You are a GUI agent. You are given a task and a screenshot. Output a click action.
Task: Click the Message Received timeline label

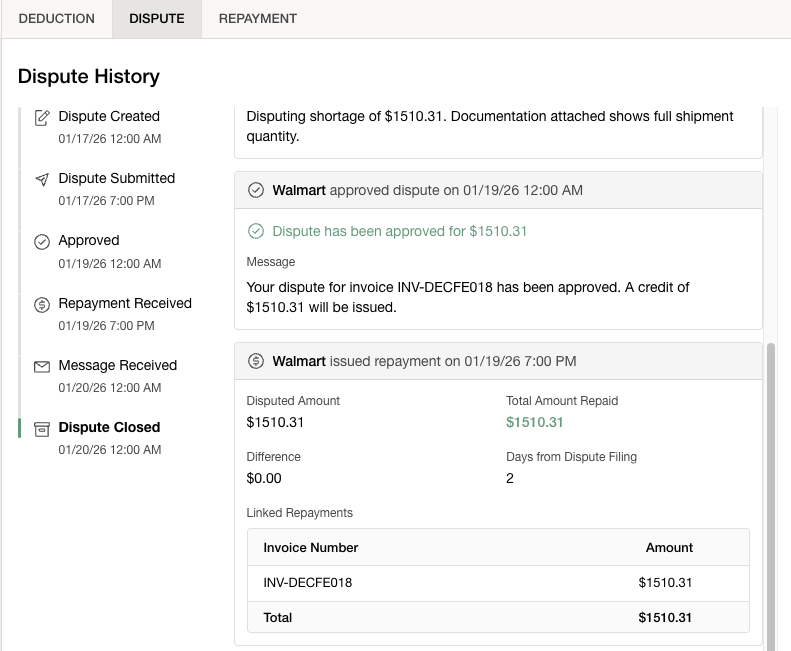(x=117, y=366)
